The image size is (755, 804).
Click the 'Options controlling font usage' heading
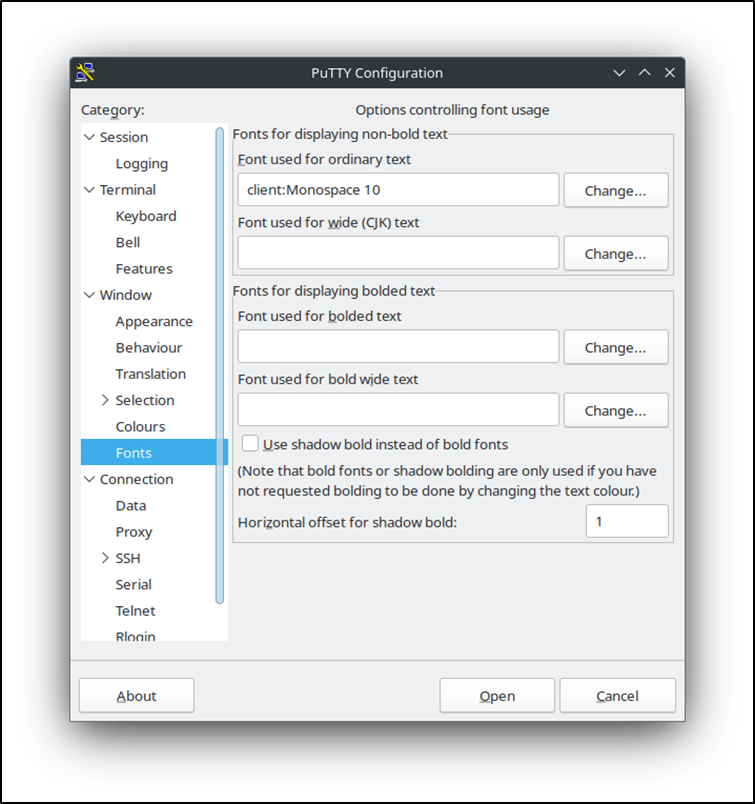(452, 110)
